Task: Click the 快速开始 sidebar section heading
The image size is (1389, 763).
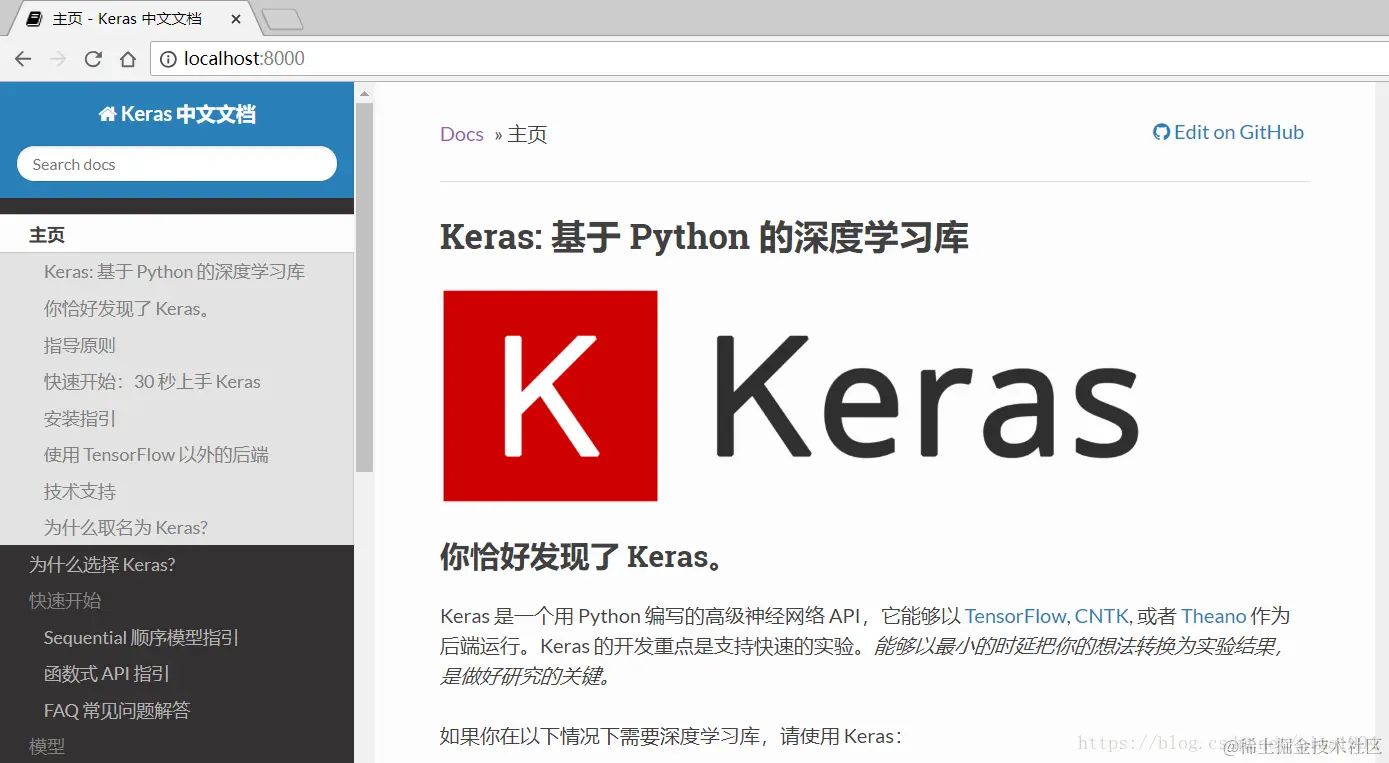Action: click(x=65, y=600)
